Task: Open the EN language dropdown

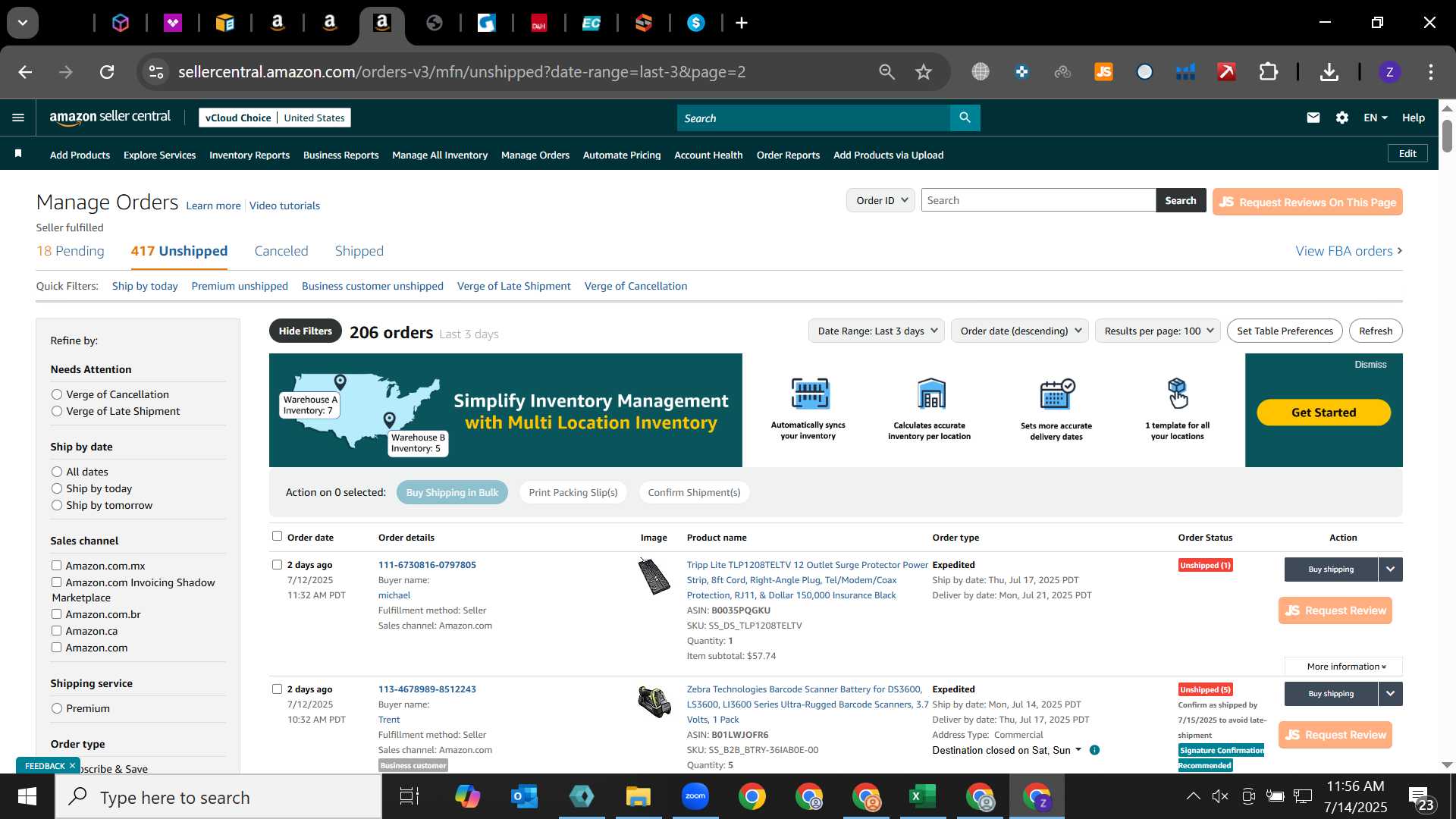Action: click(1375, 118)
